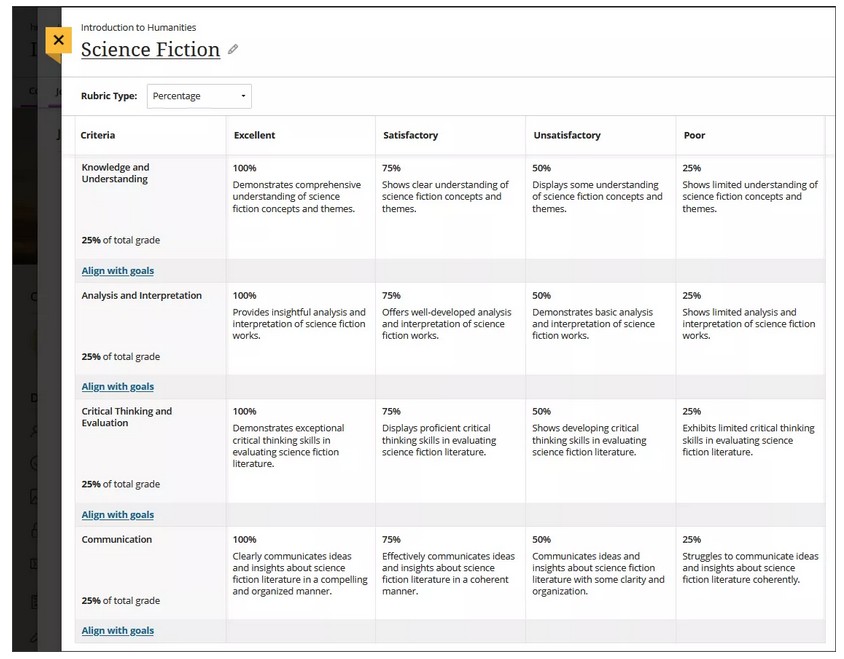844x659 pixels.
Task: Close the rubric panel with the yellow X
Action: click(x=58, y=41)
